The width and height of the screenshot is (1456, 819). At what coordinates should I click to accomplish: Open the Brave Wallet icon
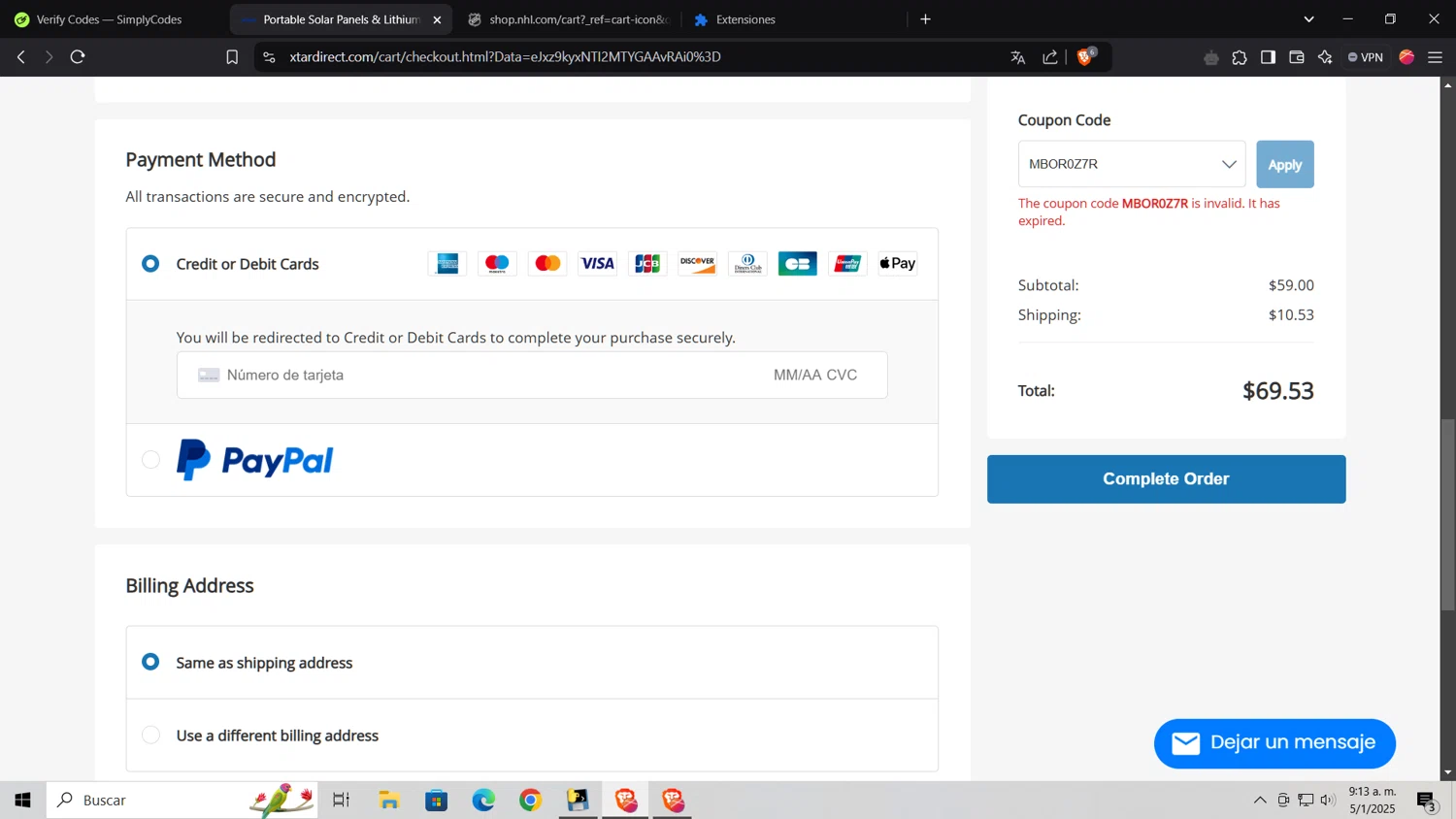click(x=1297, y=57)
